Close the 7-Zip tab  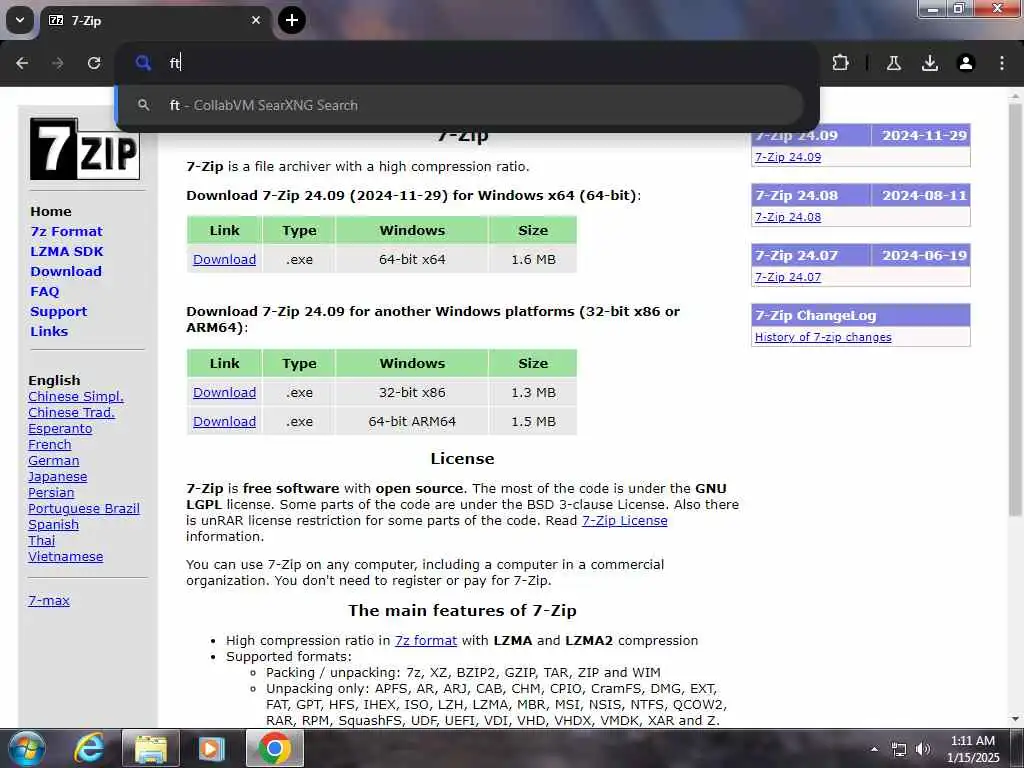coord(256,20)
